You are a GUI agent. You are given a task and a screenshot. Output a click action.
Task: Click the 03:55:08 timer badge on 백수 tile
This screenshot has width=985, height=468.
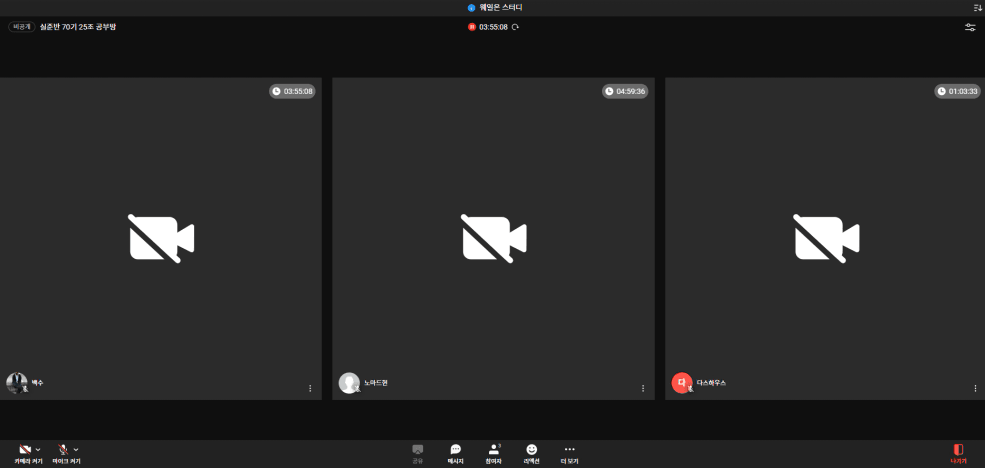coord(293,91)
